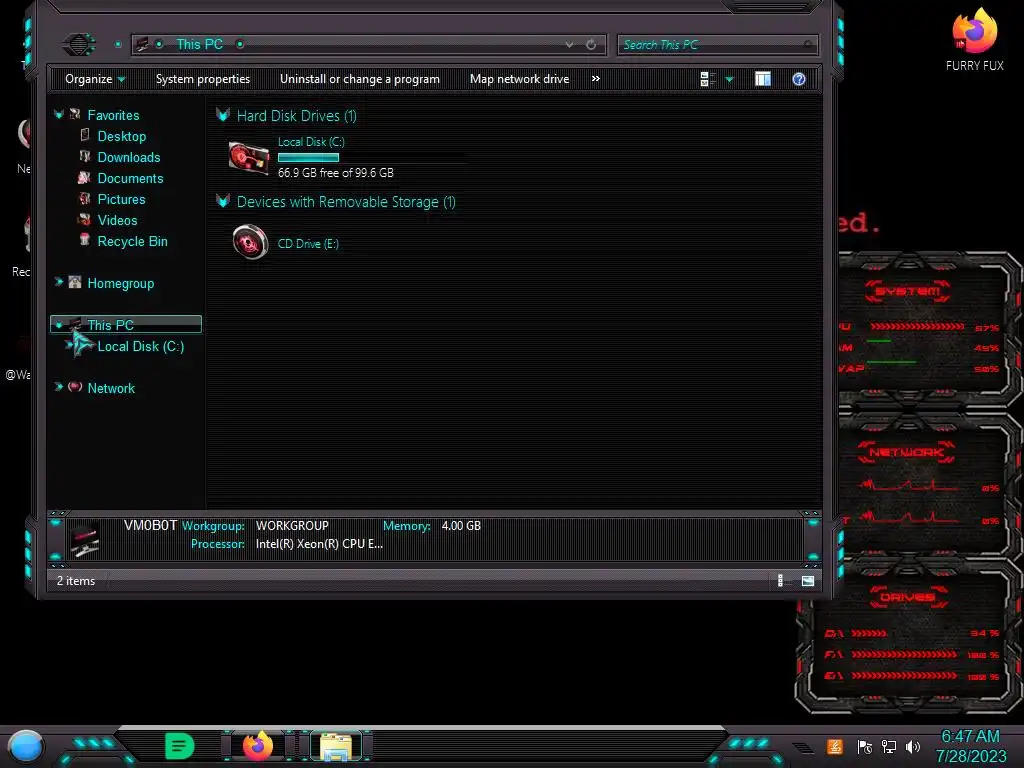This screenshot has width=1024, height=768.
Task: Collapse the Hard Disk Drives group
Action: pos(223,116)
